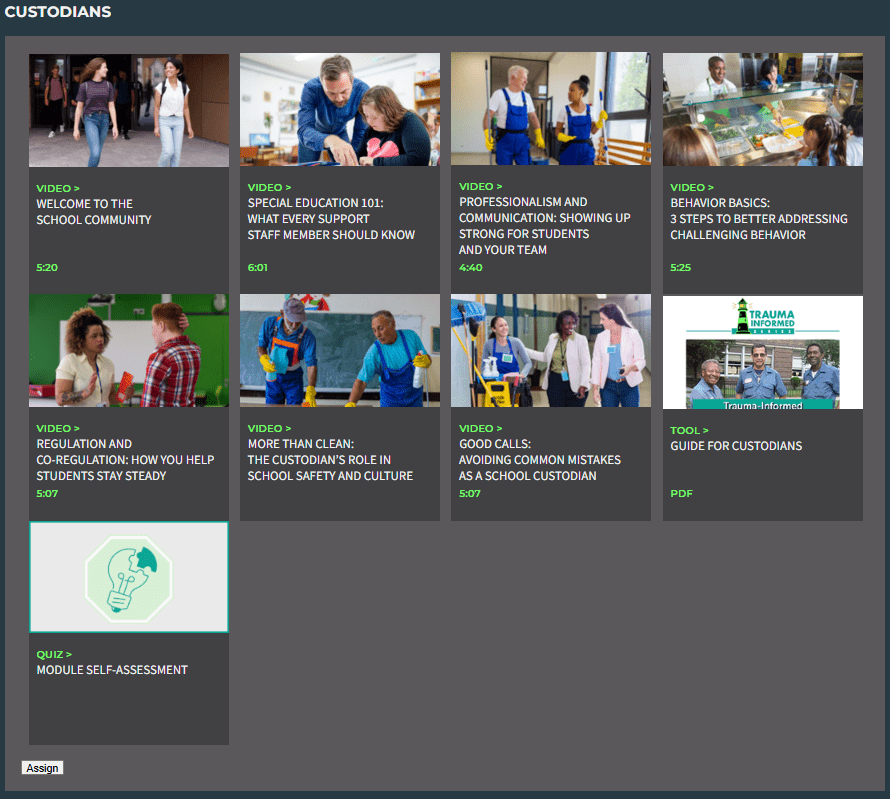The height and width of the screenshot is (799, 890).
Task: Click TOOL > label above Guide for Custodians
Action: coord(689,430)
